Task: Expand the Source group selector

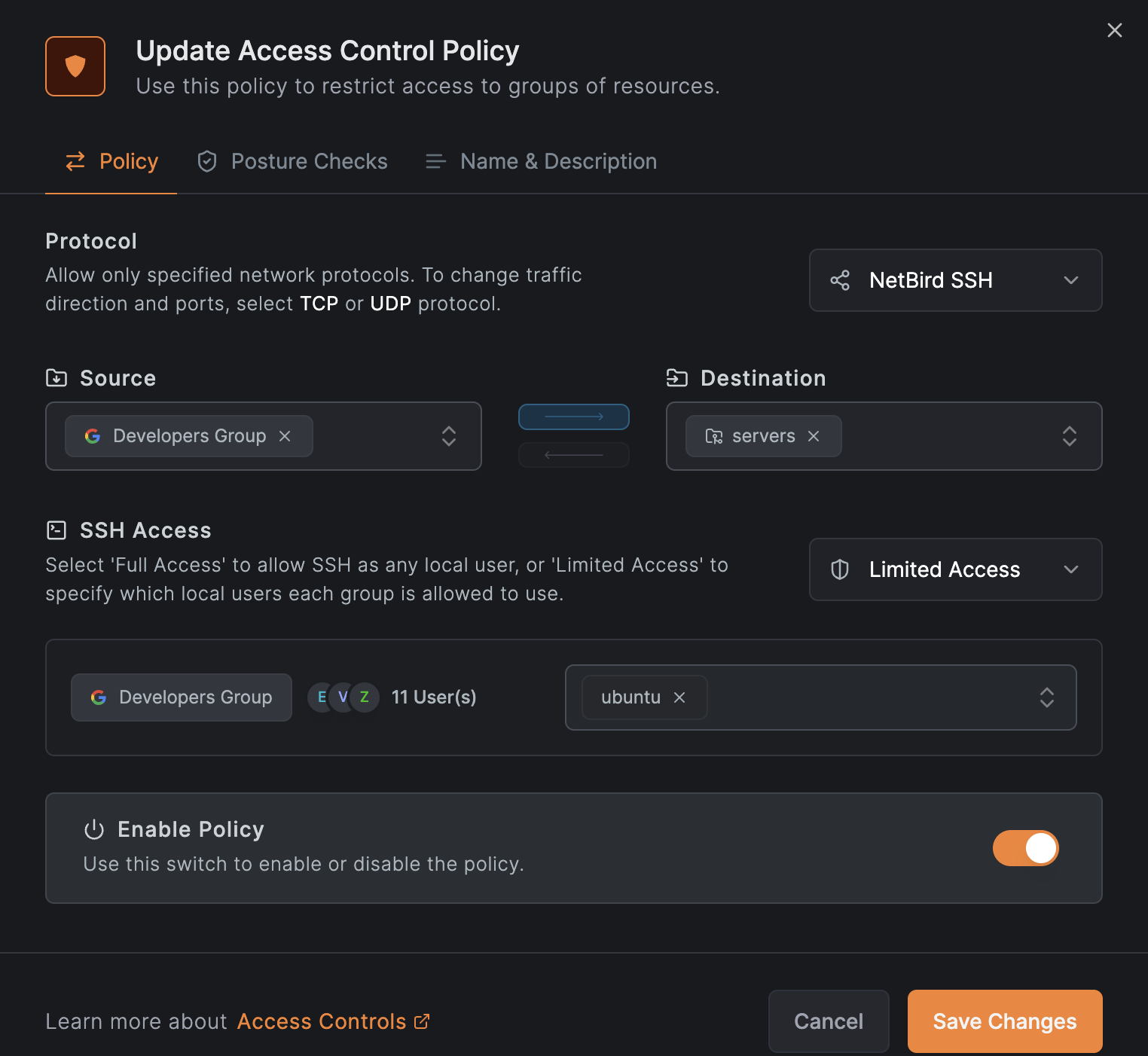Action: [448, 436]
